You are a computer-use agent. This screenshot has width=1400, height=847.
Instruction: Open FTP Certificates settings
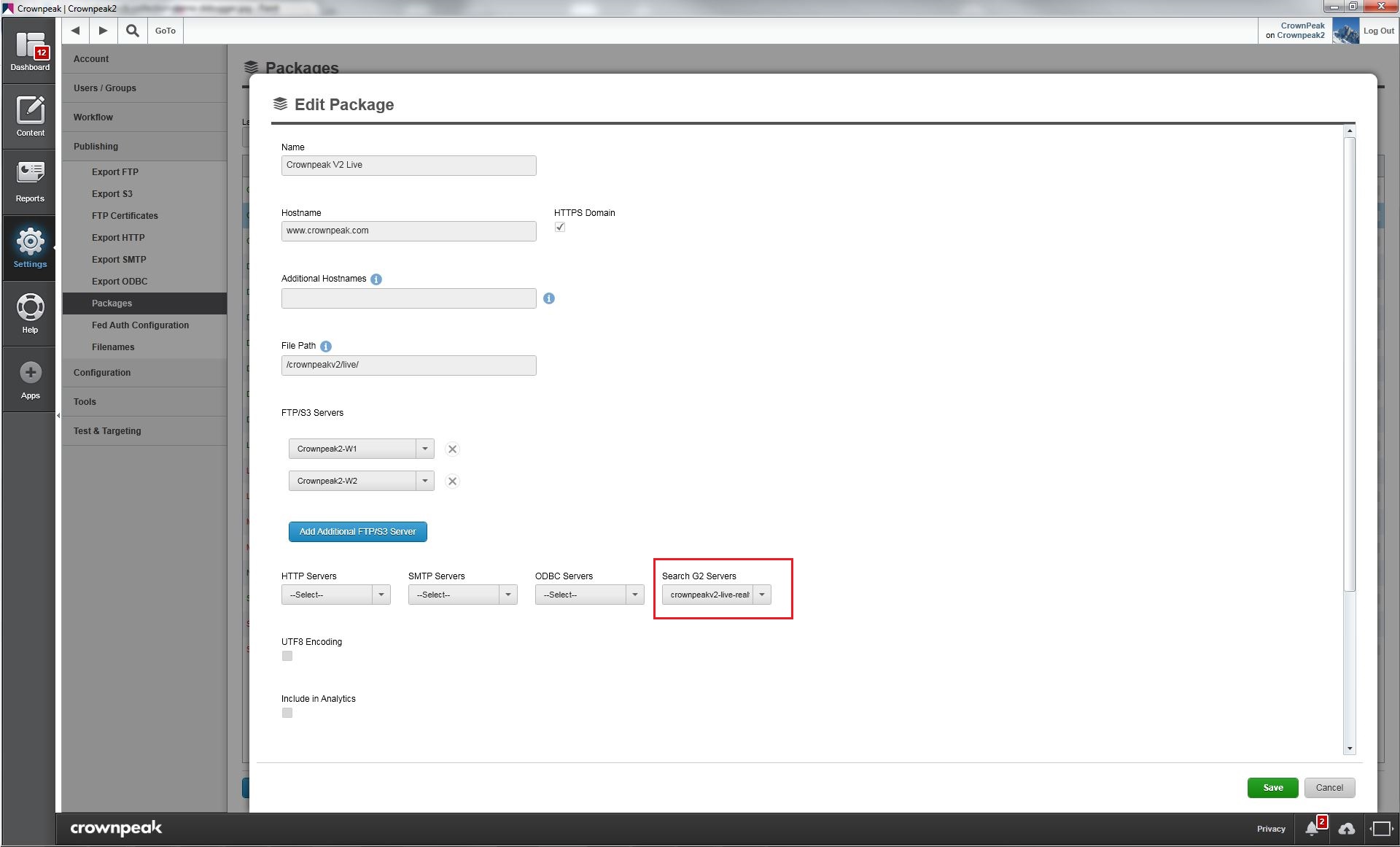pyautogui.click(x=144, y=216)
